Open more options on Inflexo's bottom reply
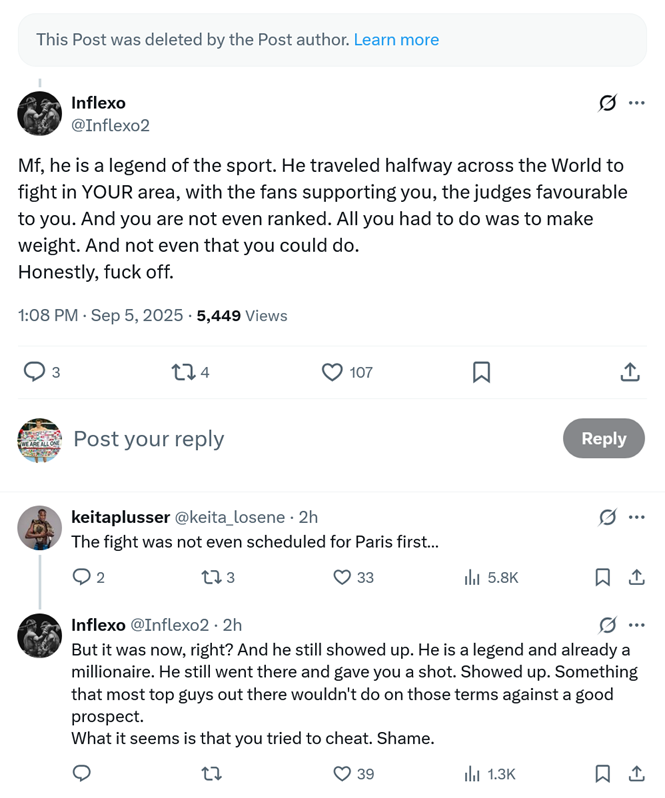 pyautogui.click(x=637, y=625)
